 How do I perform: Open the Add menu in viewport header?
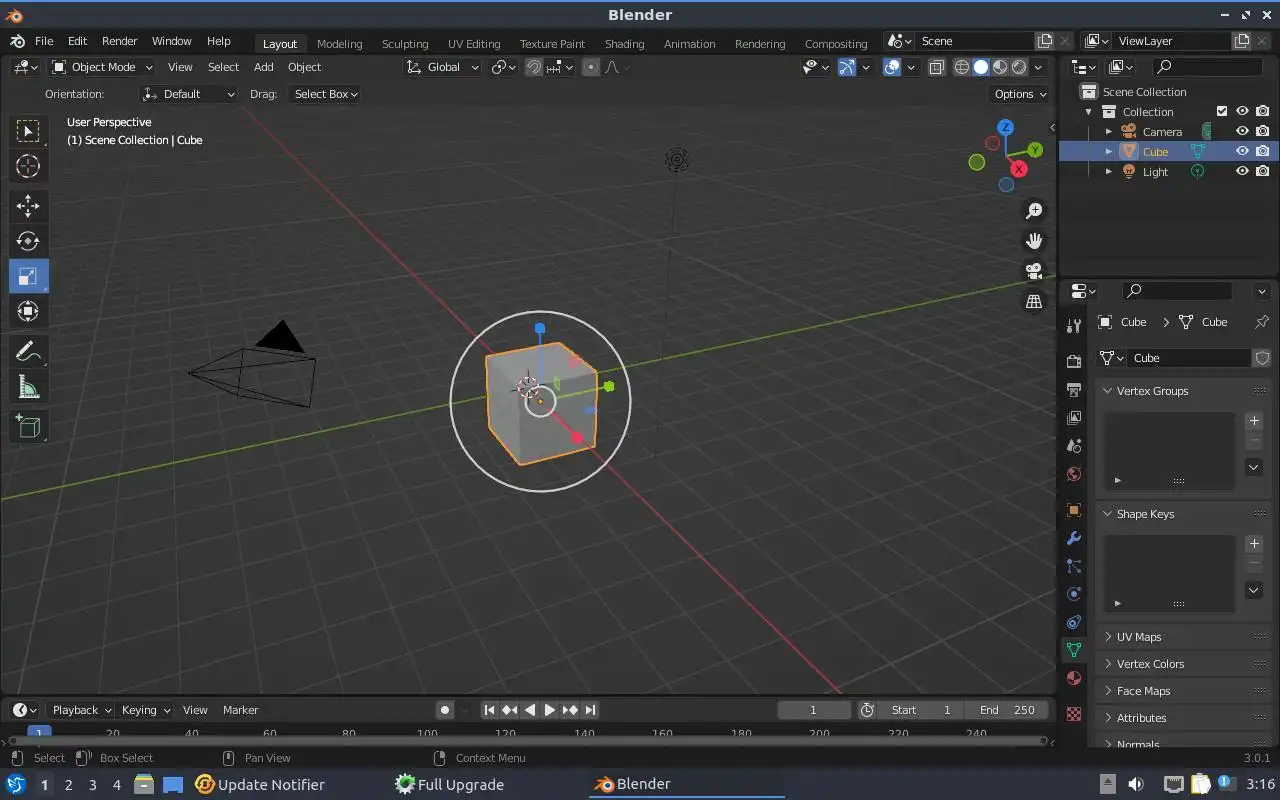(x=263, y=67)
